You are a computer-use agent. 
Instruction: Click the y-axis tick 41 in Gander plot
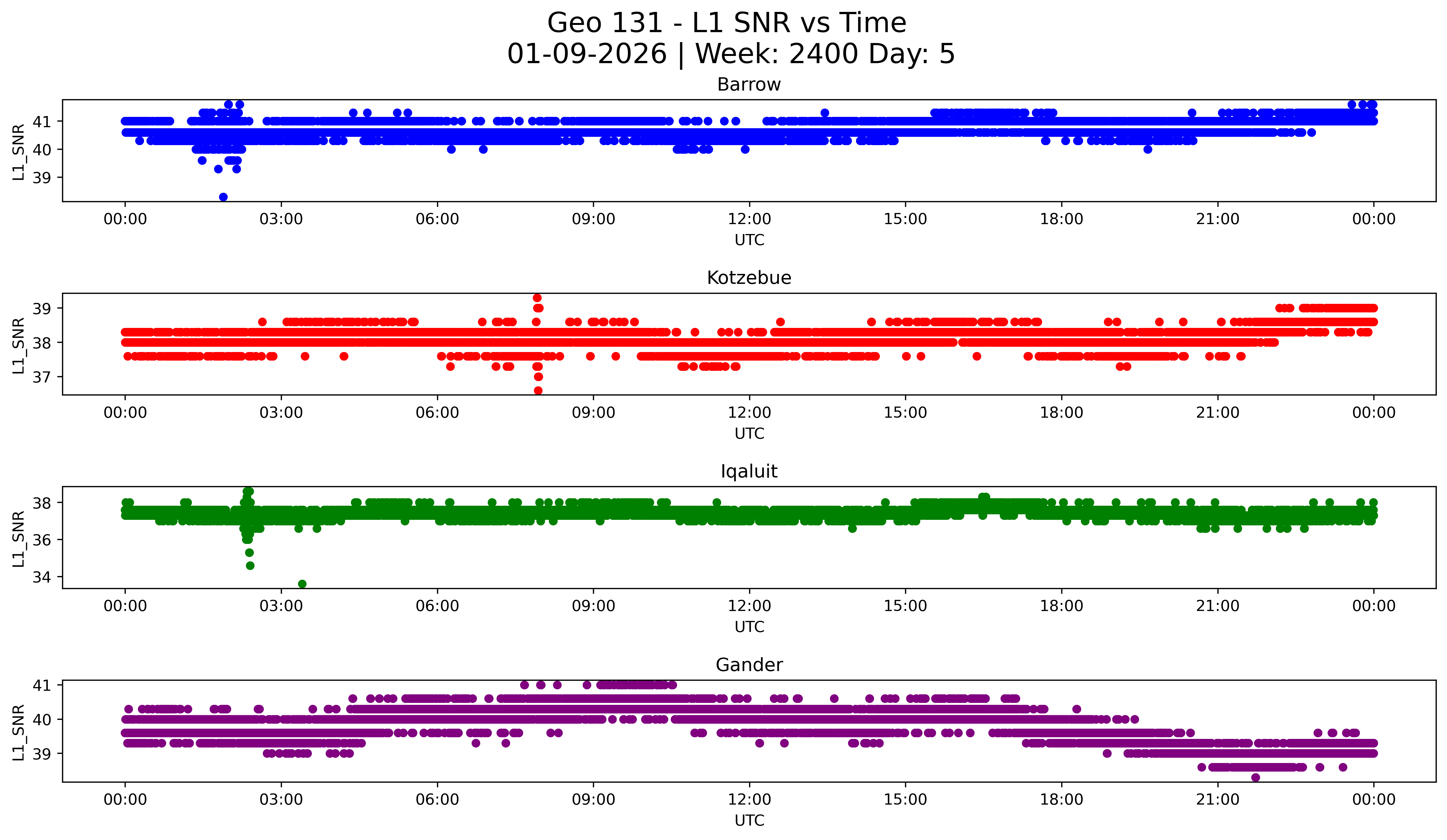(x=41, y=685)
